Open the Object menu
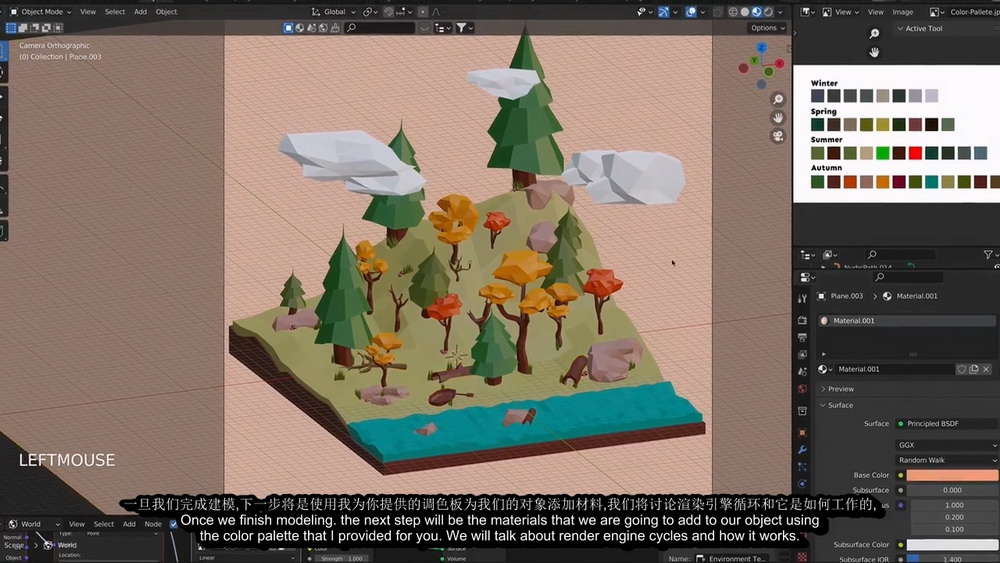Screen dimensions: 1000x563 [x=166, y=11]
